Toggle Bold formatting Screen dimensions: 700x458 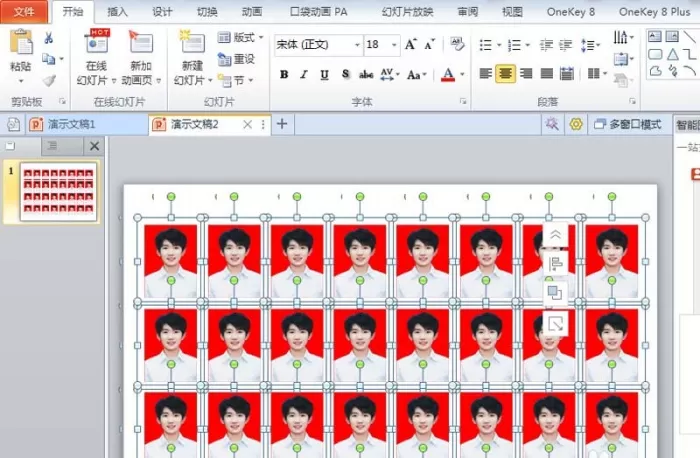tap(284, 75)
